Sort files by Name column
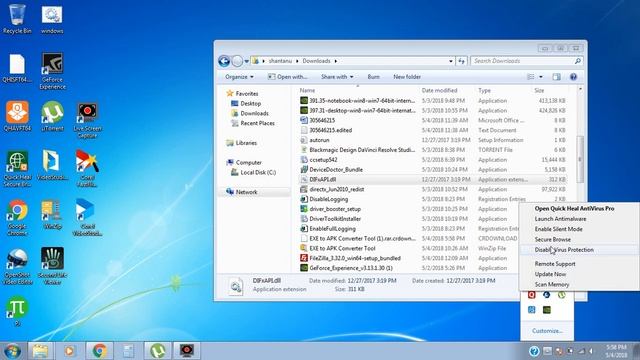Image resolution: width=640 pixels, height=360 pixels. [307, 90]
